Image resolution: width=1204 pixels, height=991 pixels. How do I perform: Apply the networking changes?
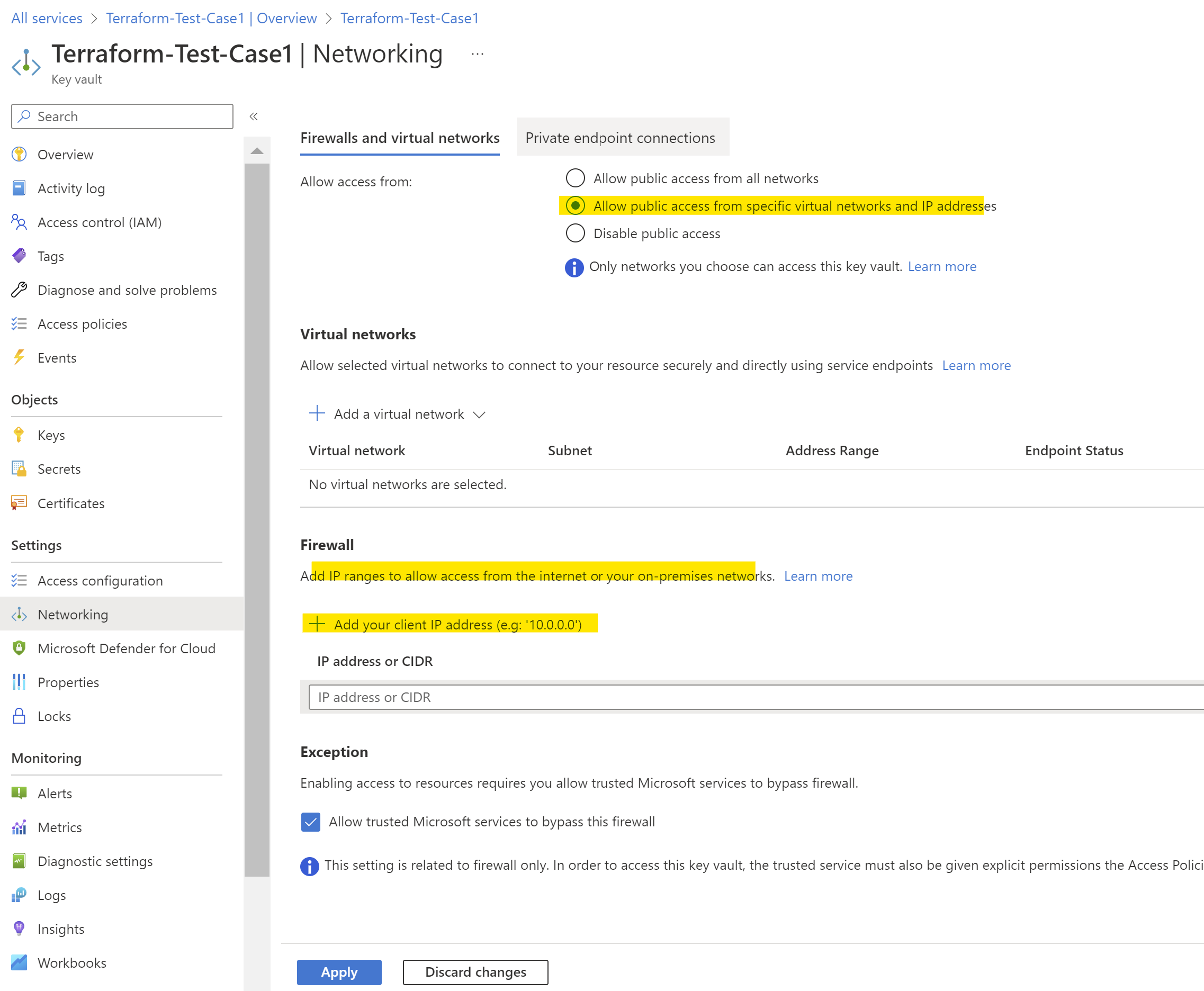pyautogui.click(x=338, y=972)
